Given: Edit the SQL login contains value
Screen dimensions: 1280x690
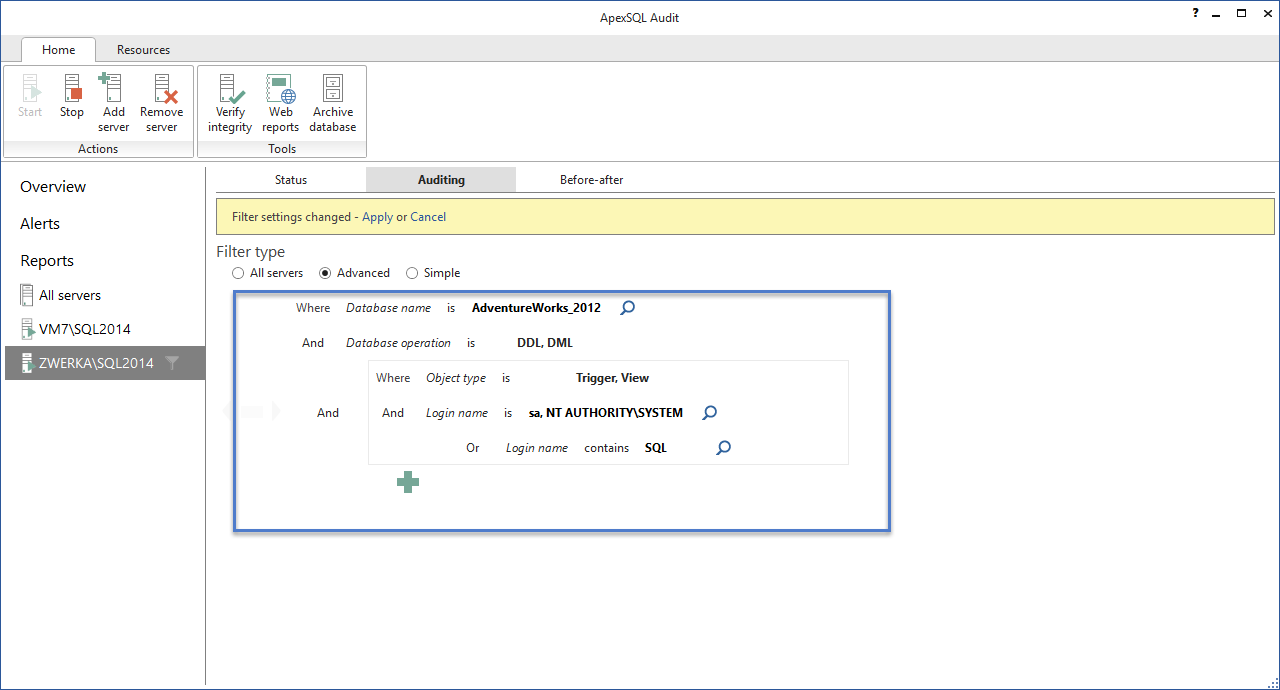Looking at the screenshot, I should [656, 448].
